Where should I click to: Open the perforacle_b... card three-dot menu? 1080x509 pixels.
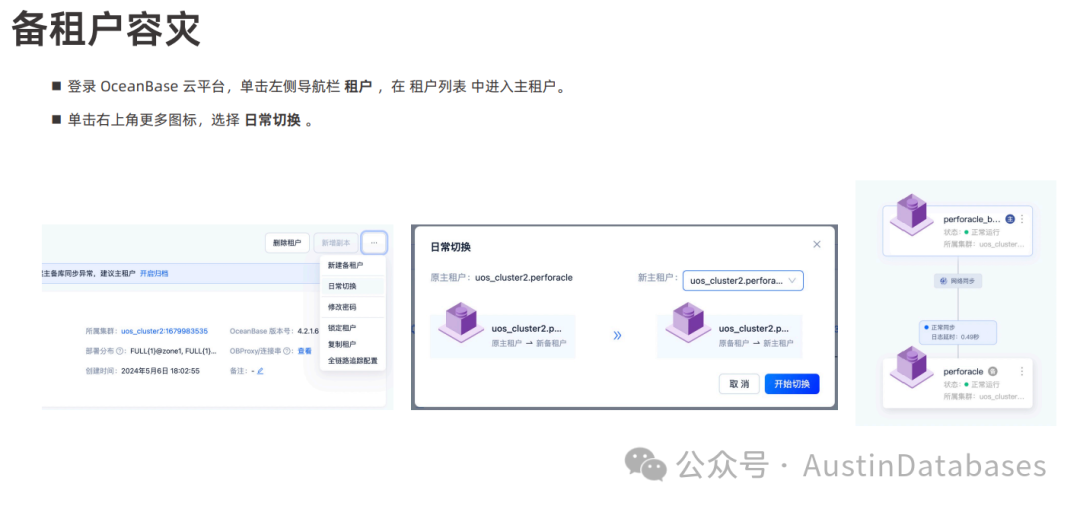click(1022, 219)
